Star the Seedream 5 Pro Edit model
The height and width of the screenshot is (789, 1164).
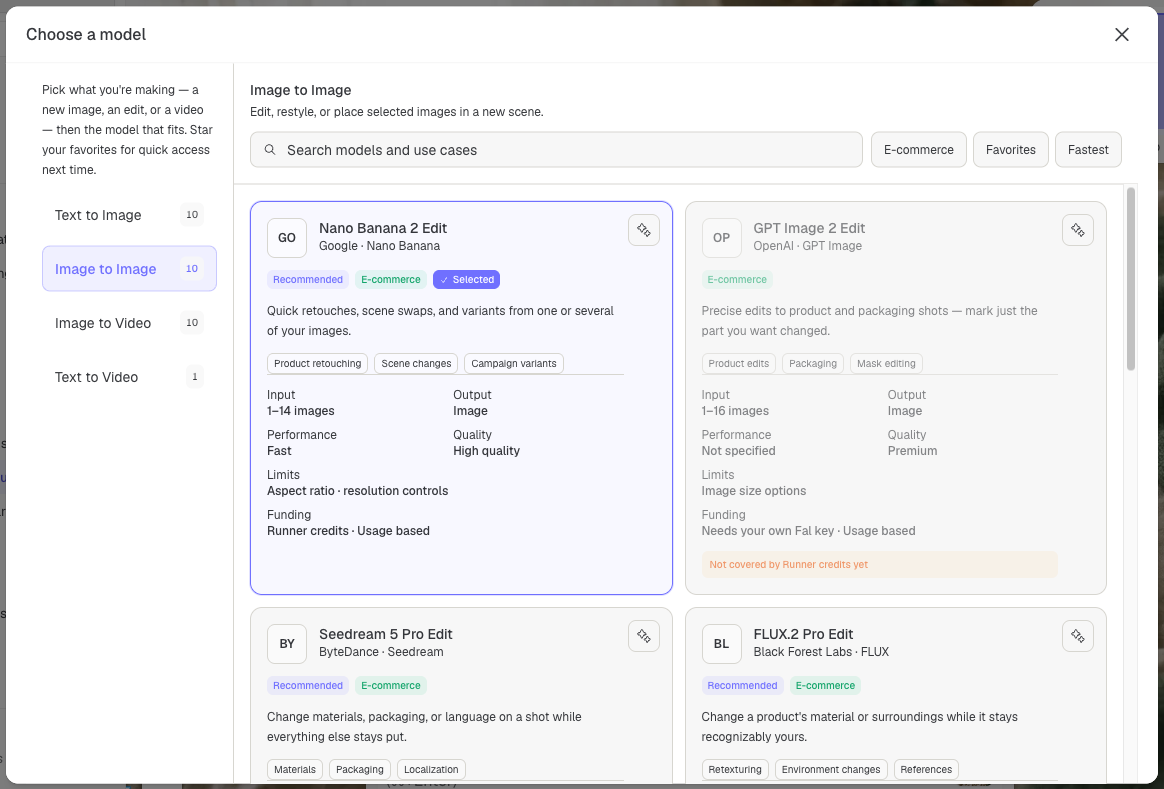(644, 636)
